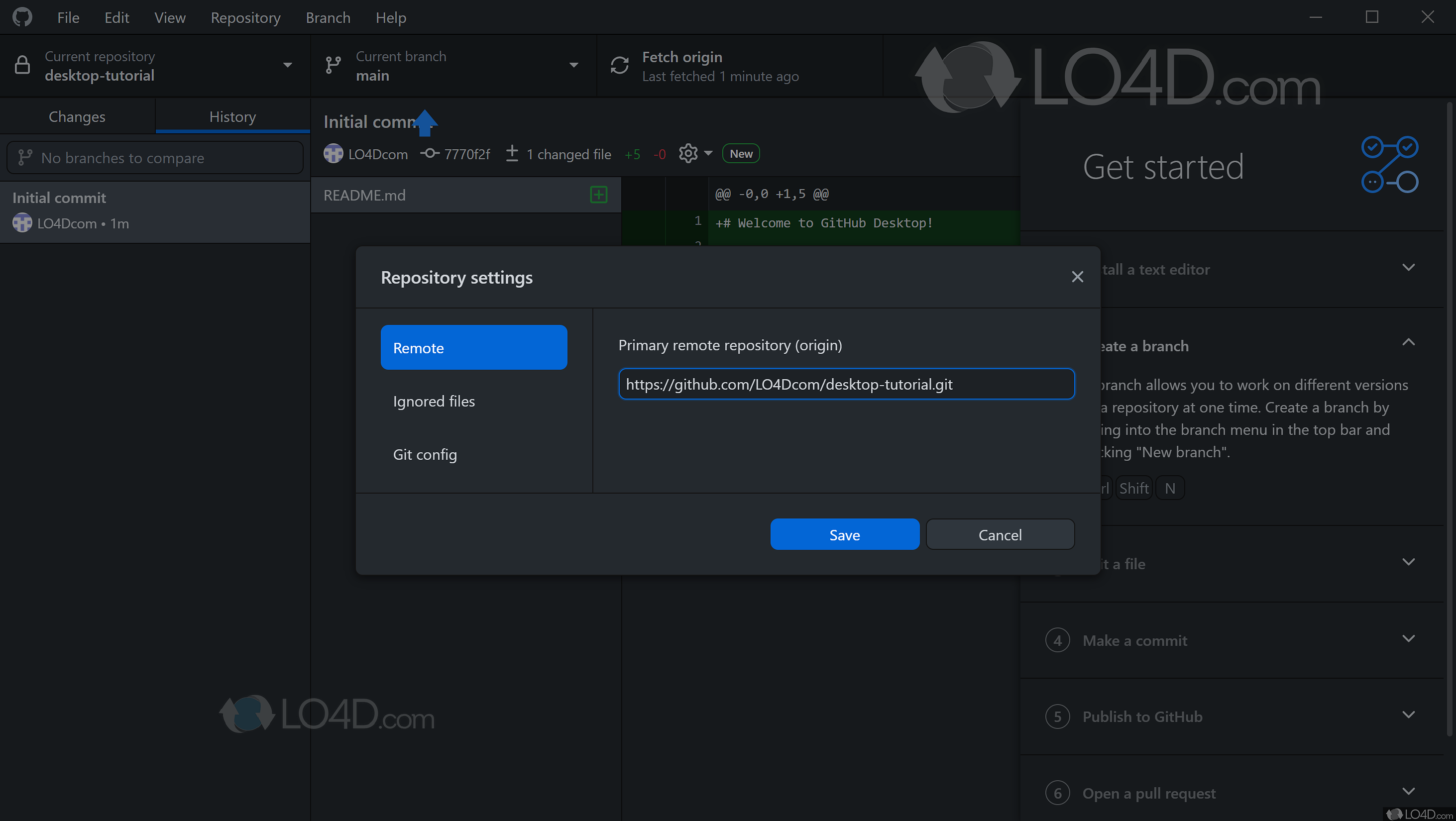
Task: Click the branch icon beside Current branch
Action: click(x=333, y=64)
